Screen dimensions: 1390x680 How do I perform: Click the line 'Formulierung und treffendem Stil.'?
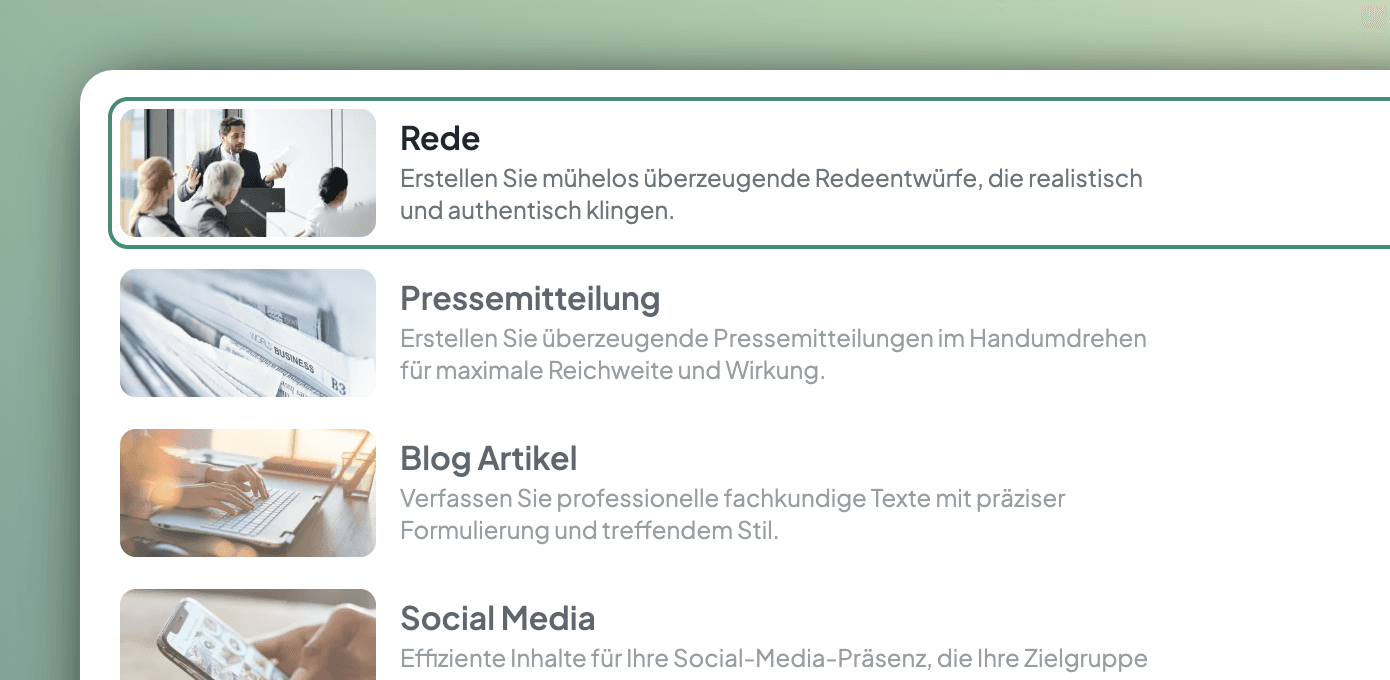pos(589,531)
